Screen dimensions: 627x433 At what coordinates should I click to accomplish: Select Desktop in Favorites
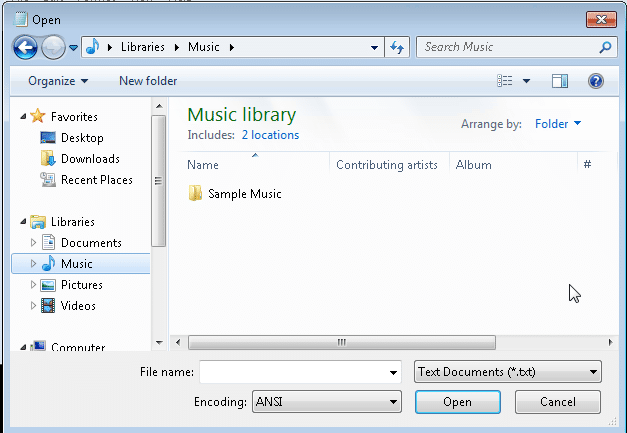(x=81, y=138)
